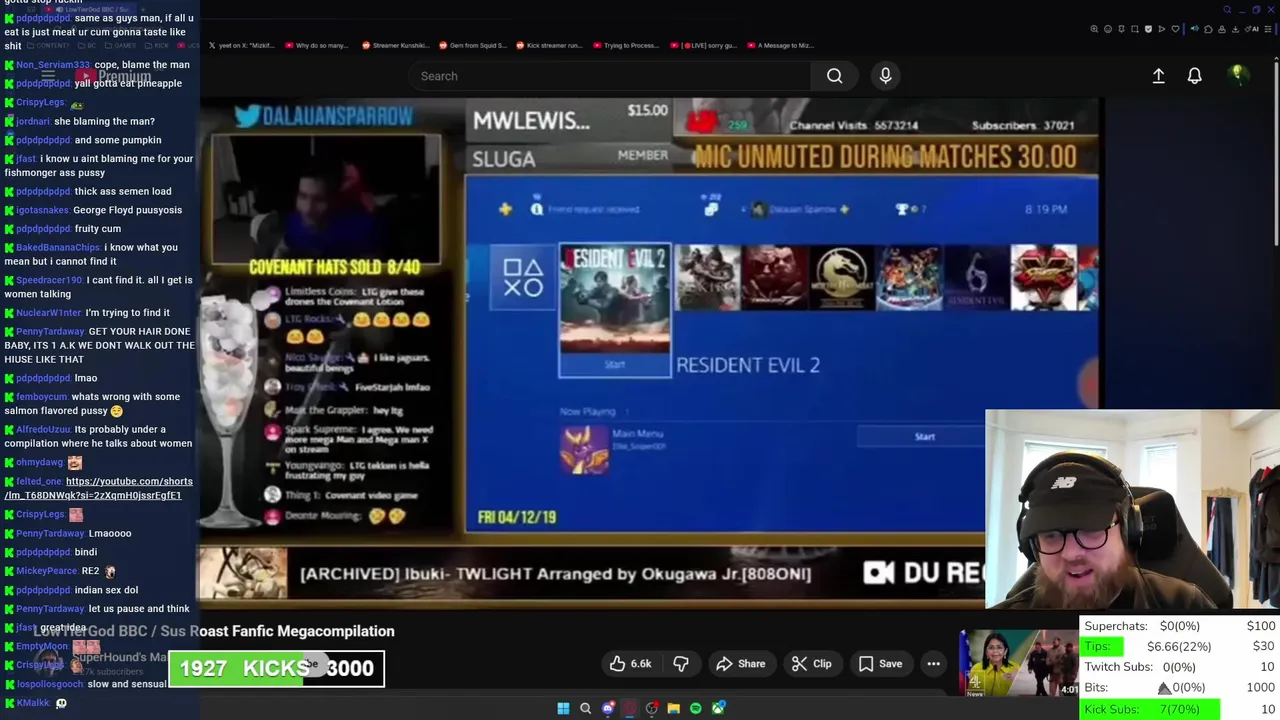Click the bookmark heart icon in toolbar
The width and height of the screenshot is (1280, 720).
pyautogui.click(x=1175, y=29)
